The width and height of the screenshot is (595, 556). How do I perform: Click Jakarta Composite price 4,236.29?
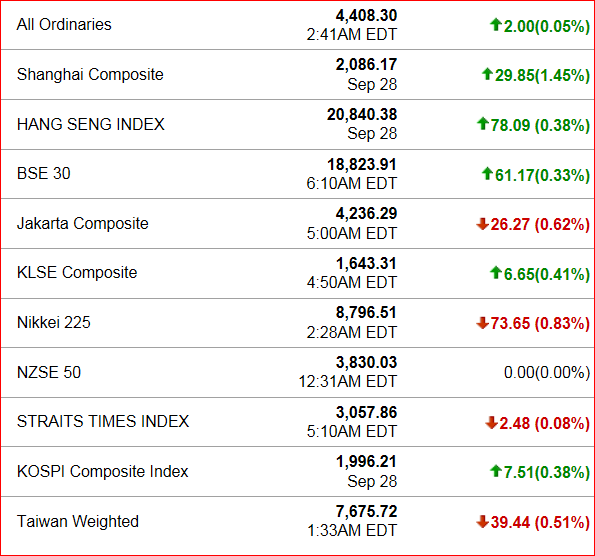point(366,214)
